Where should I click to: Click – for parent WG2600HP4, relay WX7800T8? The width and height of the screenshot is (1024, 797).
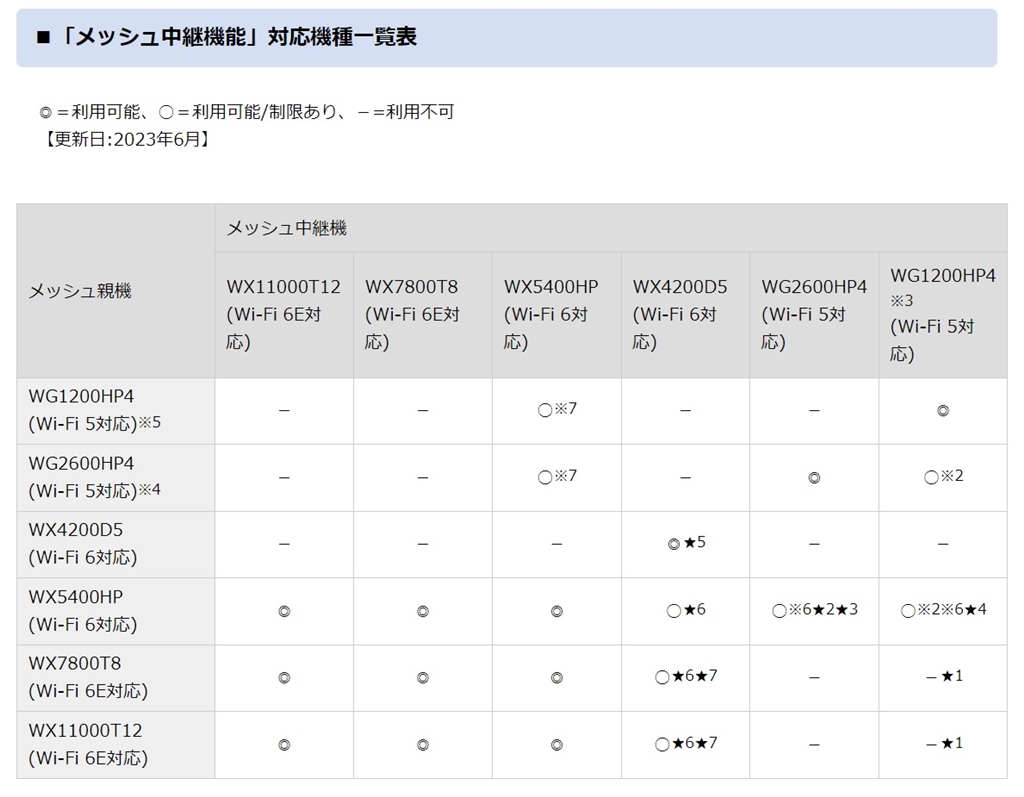423,478
